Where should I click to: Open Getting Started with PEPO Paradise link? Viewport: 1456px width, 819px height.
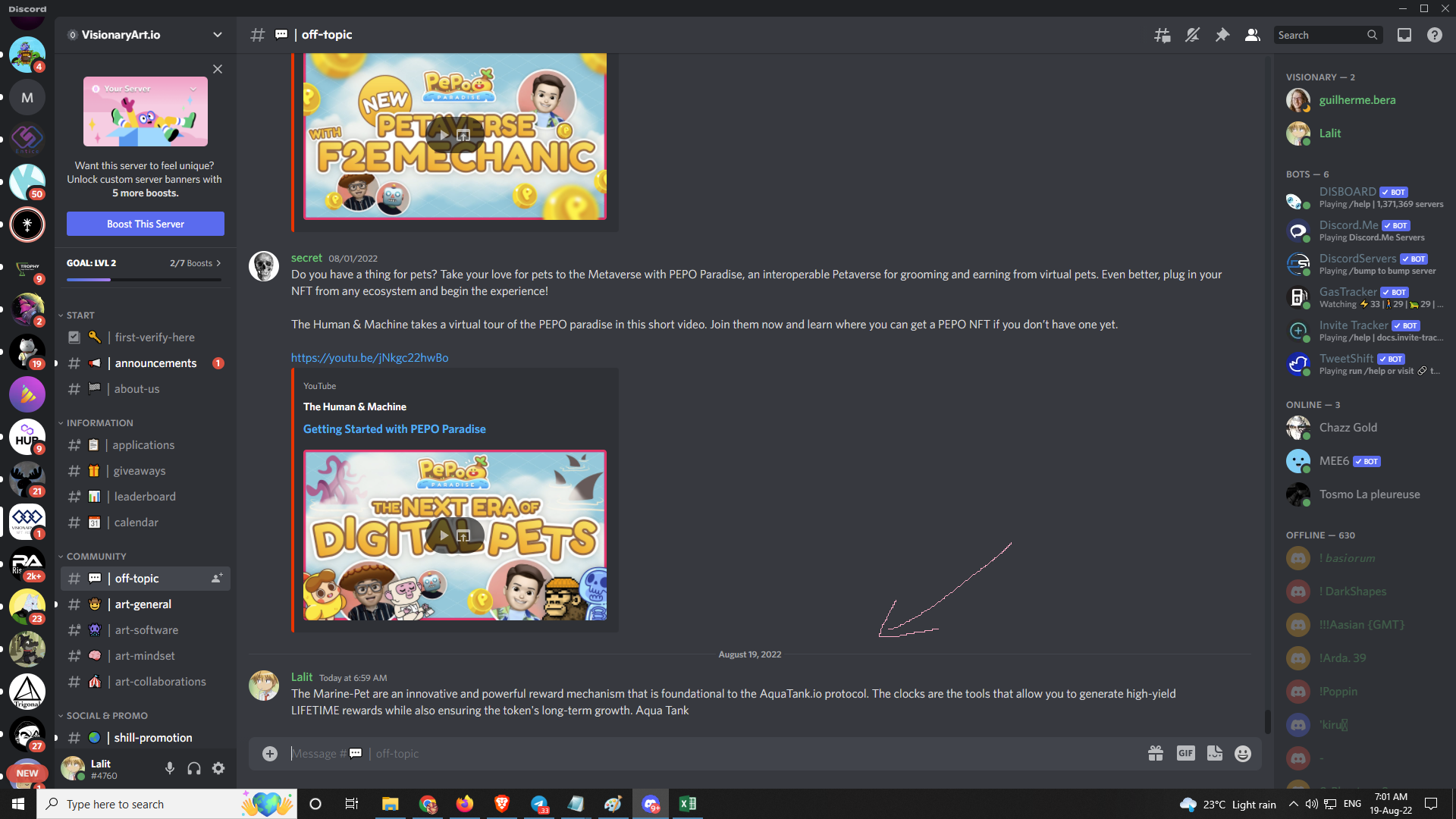(394, 429)
